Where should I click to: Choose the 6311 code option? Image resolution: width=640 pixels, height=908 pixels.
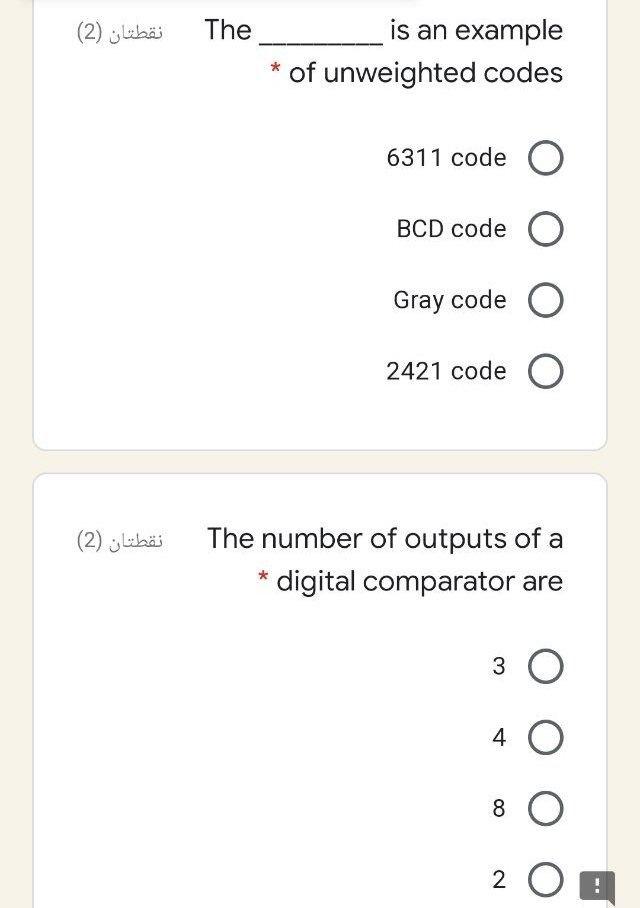pyautogui.click(x=546, y=157)
